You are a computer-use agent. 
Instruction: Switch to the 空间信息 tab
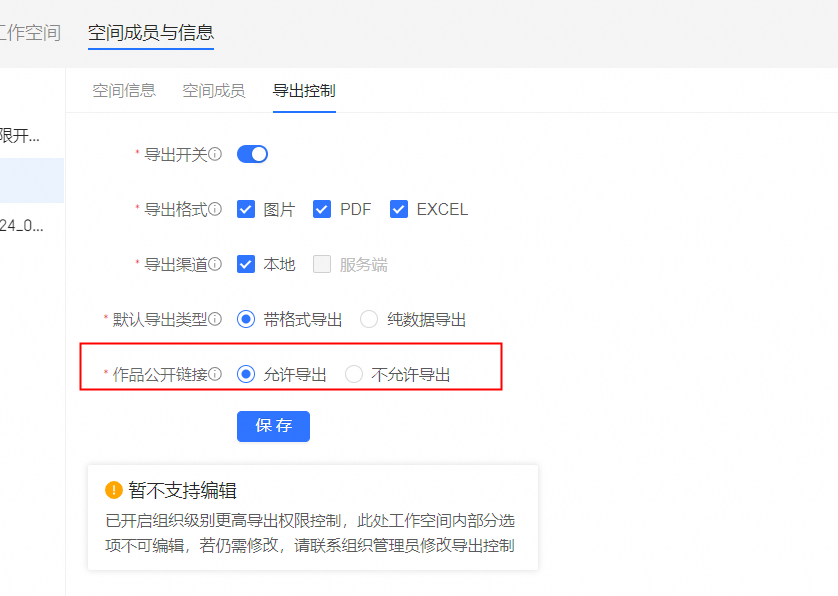[x=124, y=91]
